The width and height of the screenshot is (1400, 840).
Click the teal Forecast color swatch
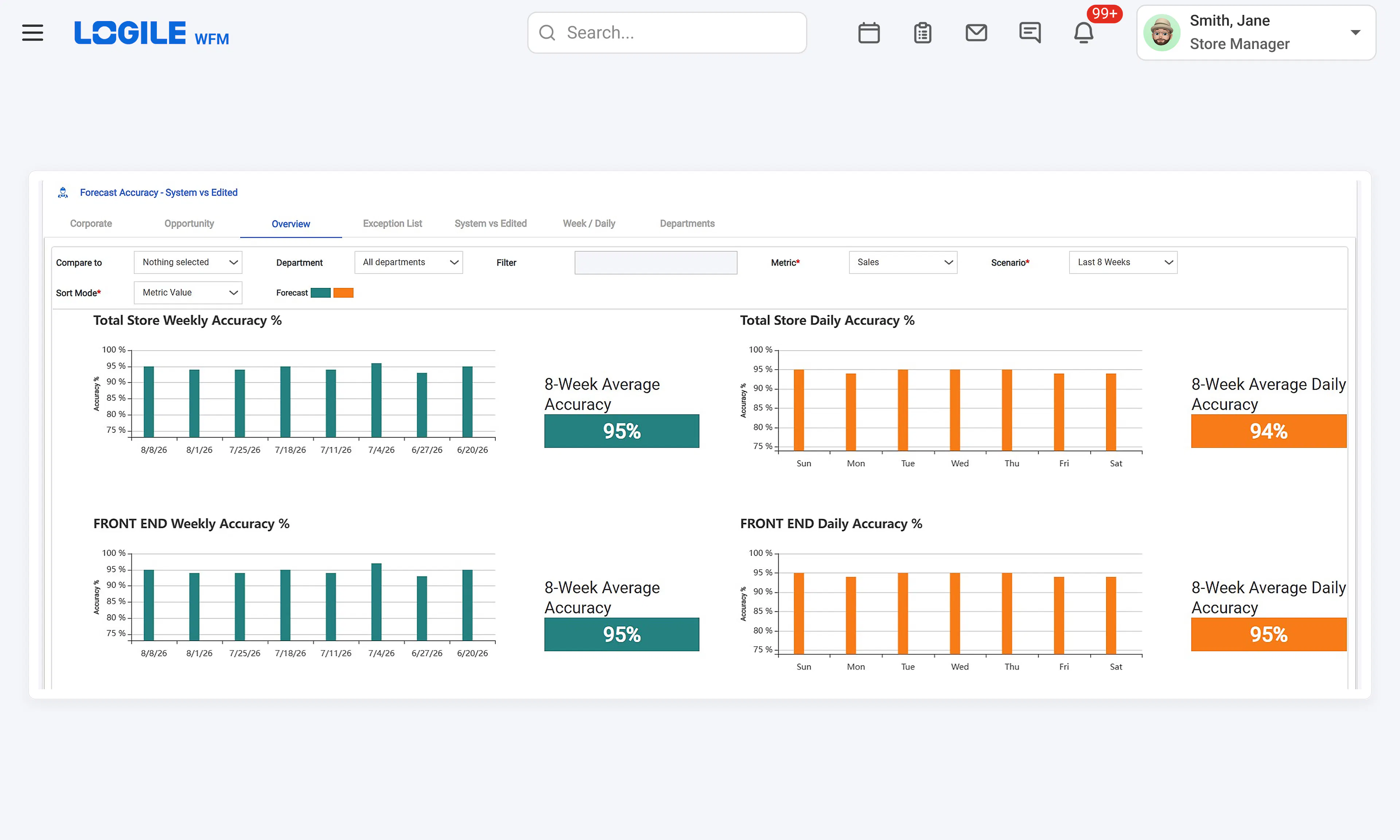pyautogui.click(x=321, y=293)
